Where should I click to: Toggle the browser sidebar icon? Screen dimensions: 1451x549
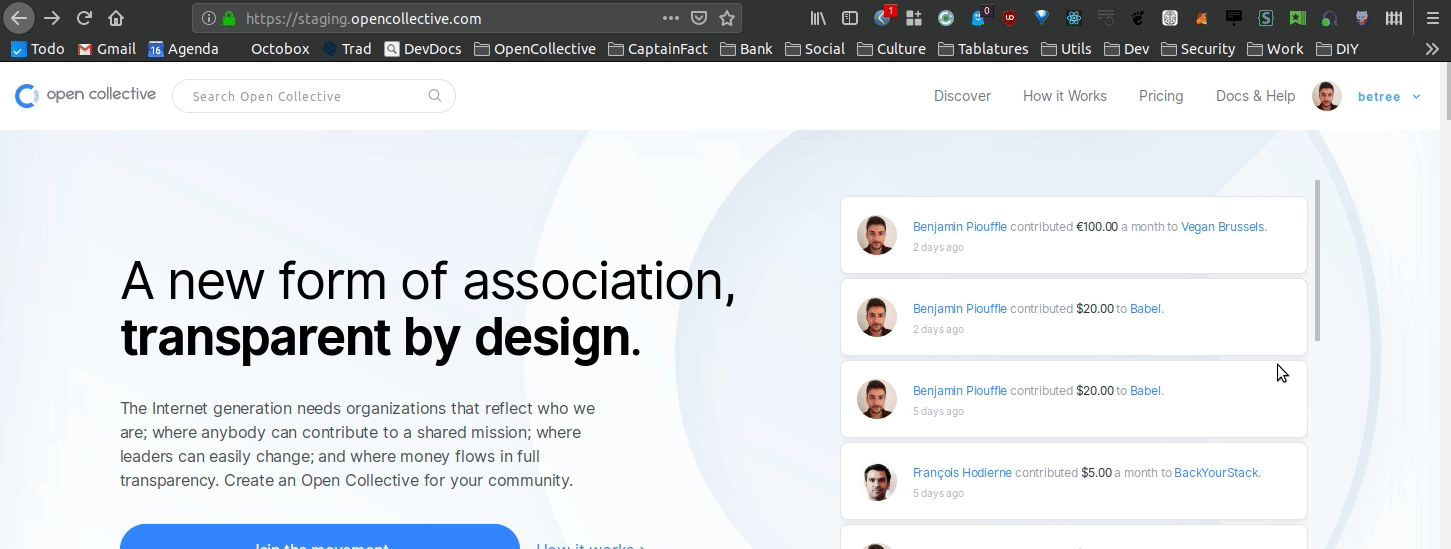[x=850, y=18]
